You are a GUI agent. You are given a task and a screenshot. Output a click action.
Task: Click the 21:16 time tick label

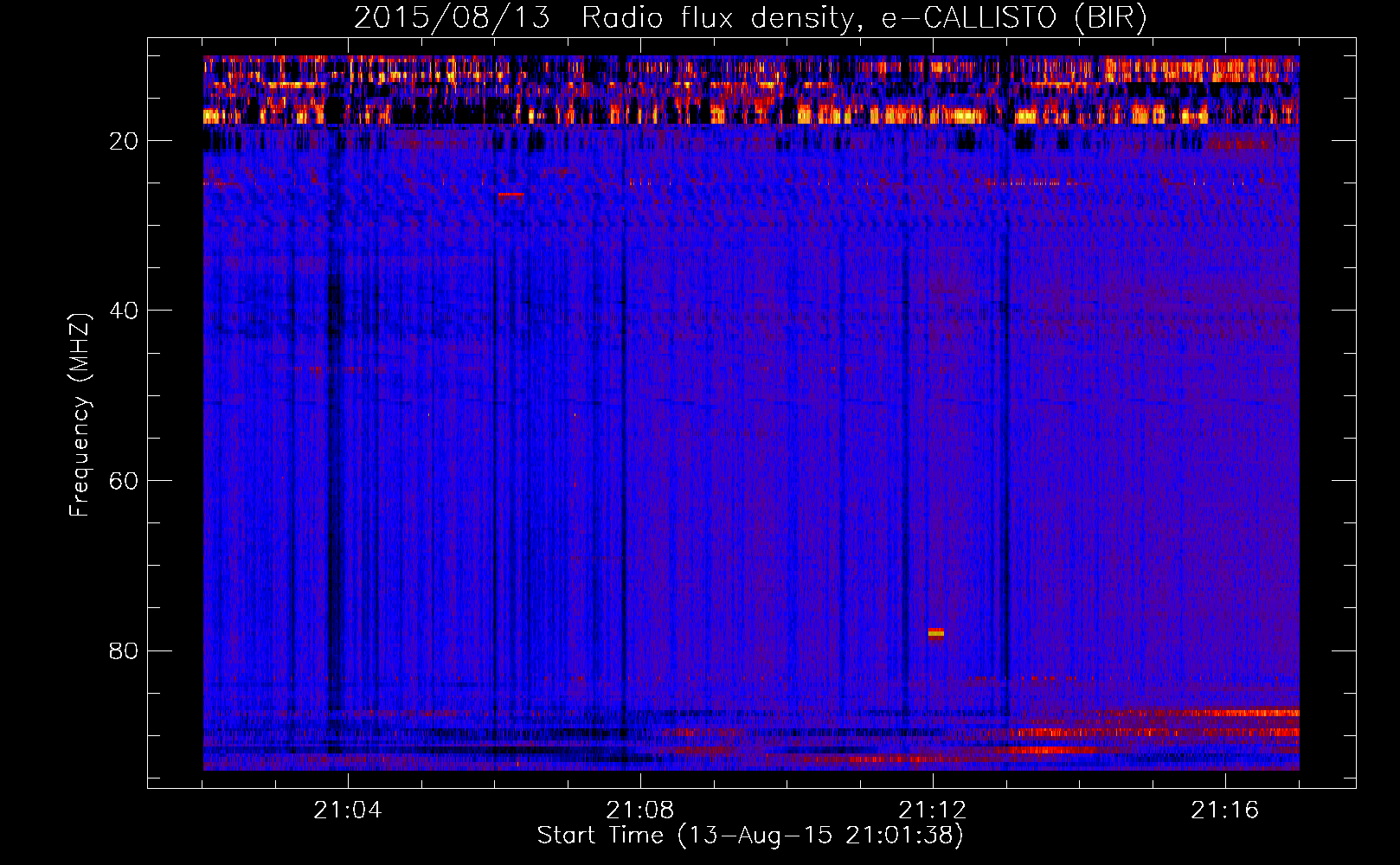1225,811
